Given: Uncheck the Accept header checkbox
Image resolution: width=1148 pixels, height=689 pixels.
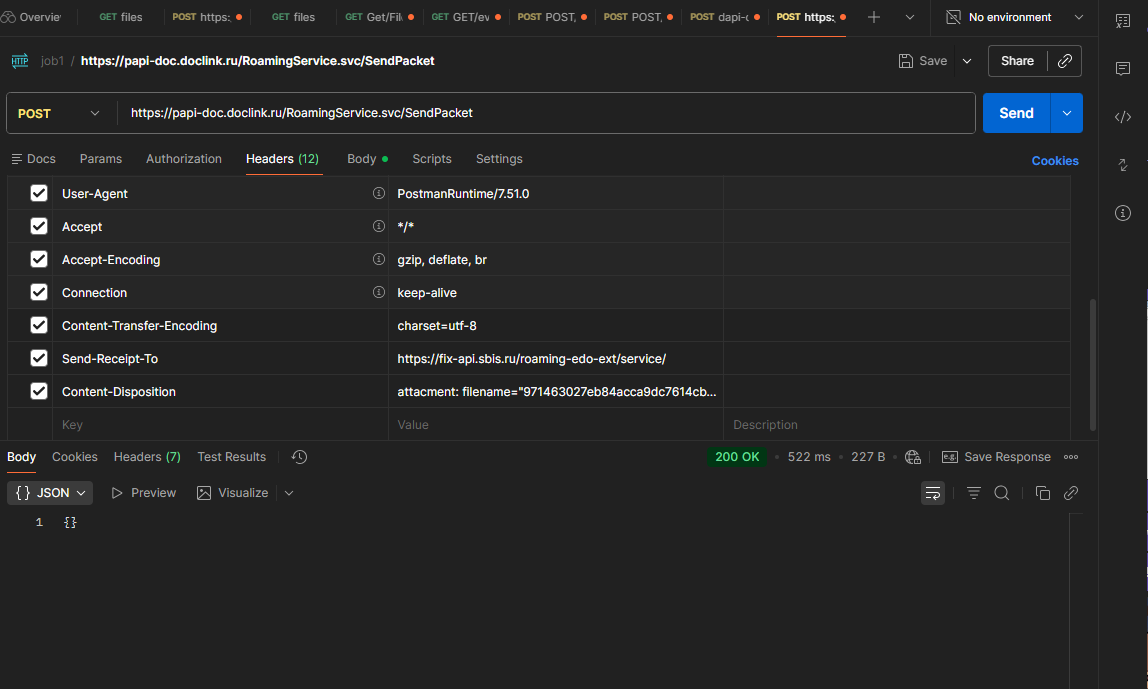Looking at the screenshot, I should tap(39, 226).
